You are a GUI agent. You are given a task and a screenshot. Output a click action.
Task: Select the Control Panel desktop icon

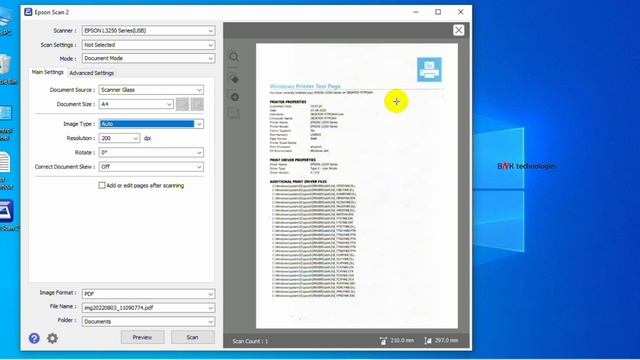pos(6,113)
